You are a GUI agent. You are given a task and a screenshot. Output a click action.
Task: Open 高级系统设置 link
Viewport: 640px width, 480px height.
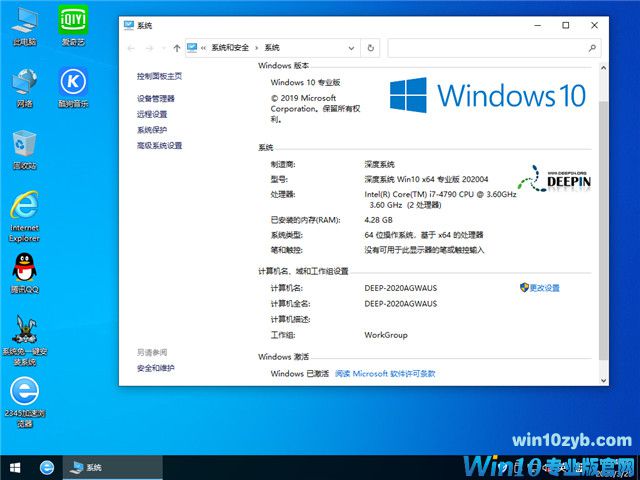point(159,145)
